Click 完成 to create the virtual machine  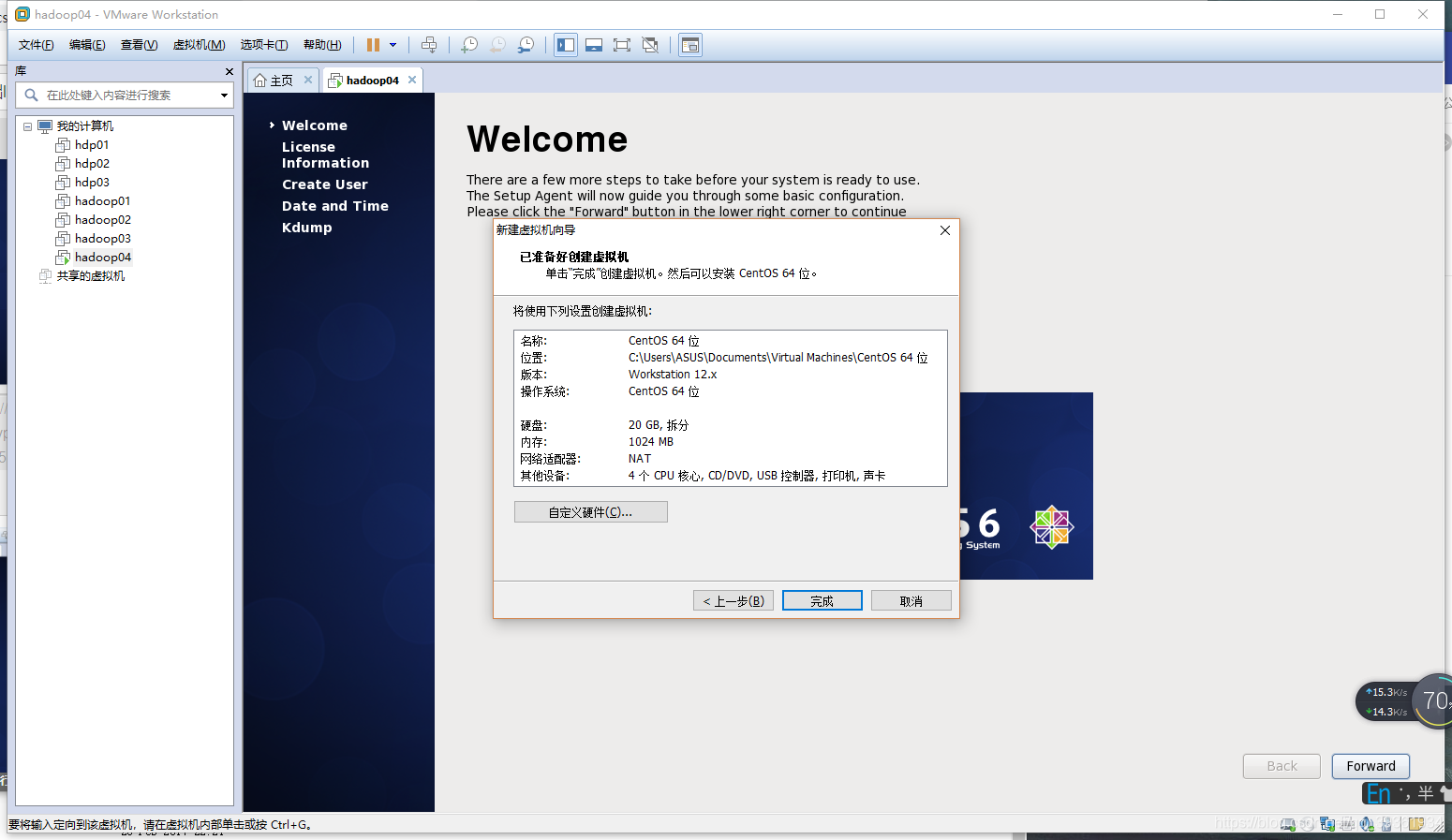click(x=822, y=601)
